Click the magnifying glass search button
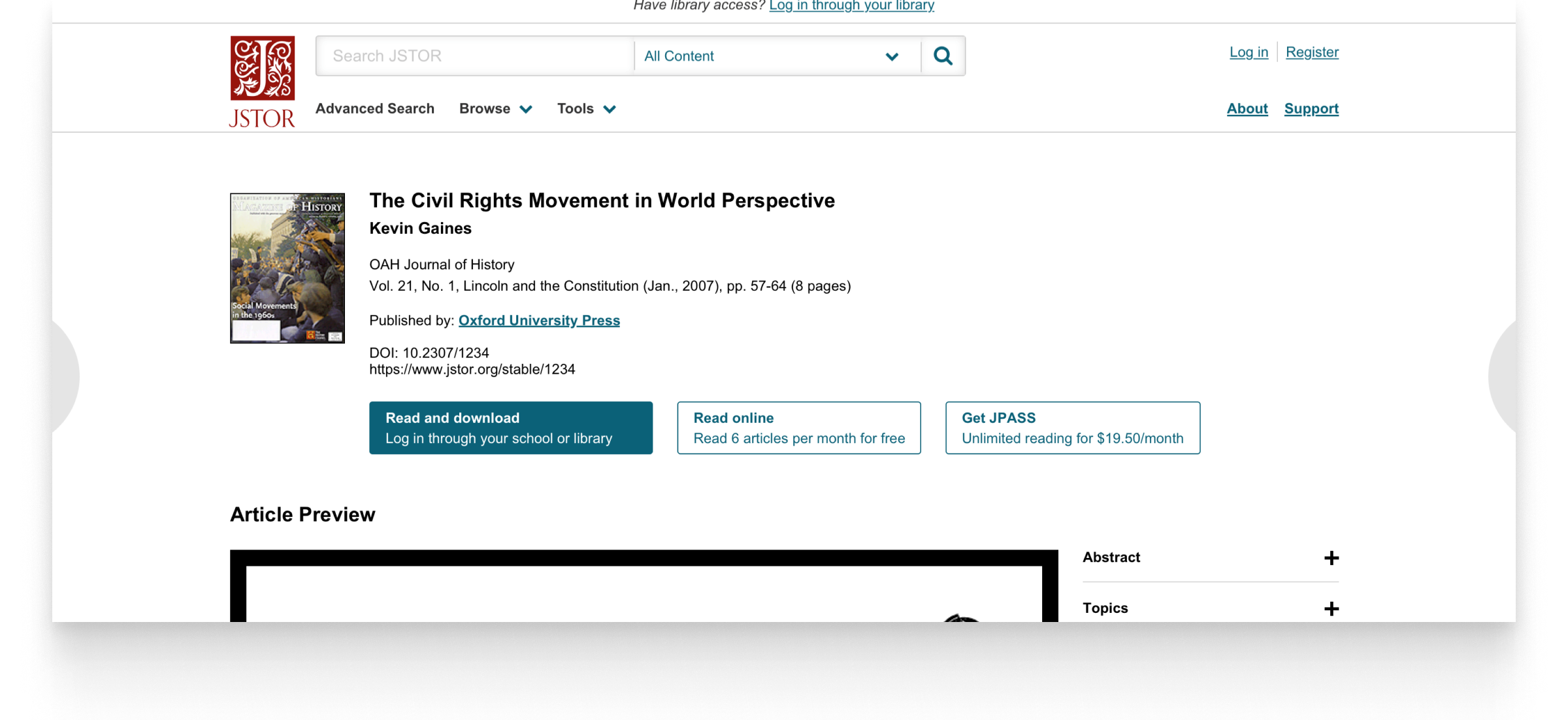This screenshot has width=1568, height=720. pyautogui.click(x=943, y=56)
